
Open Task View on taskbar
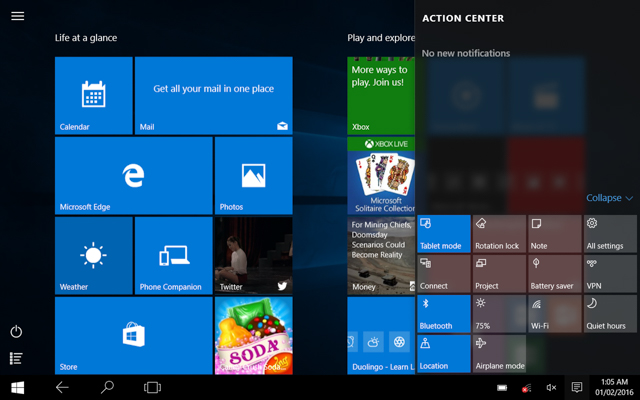click(152, 387)
